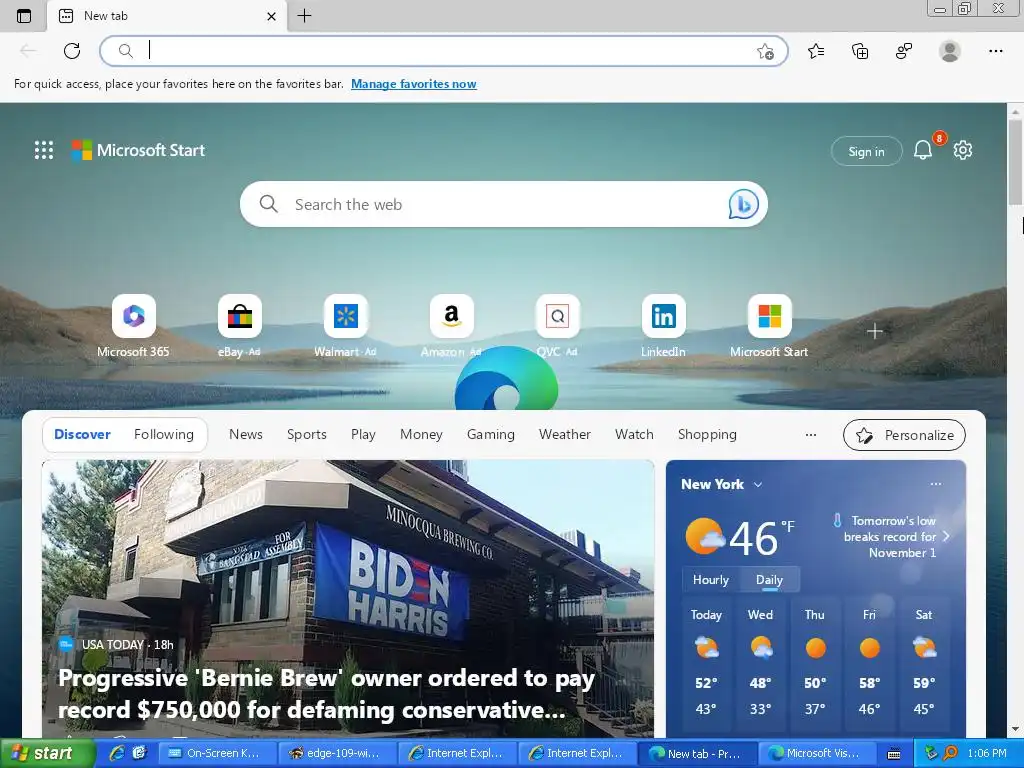Click the Bing chat icon in search box
The width and height of the screenshot is (1024, 768).
point(743,204)
